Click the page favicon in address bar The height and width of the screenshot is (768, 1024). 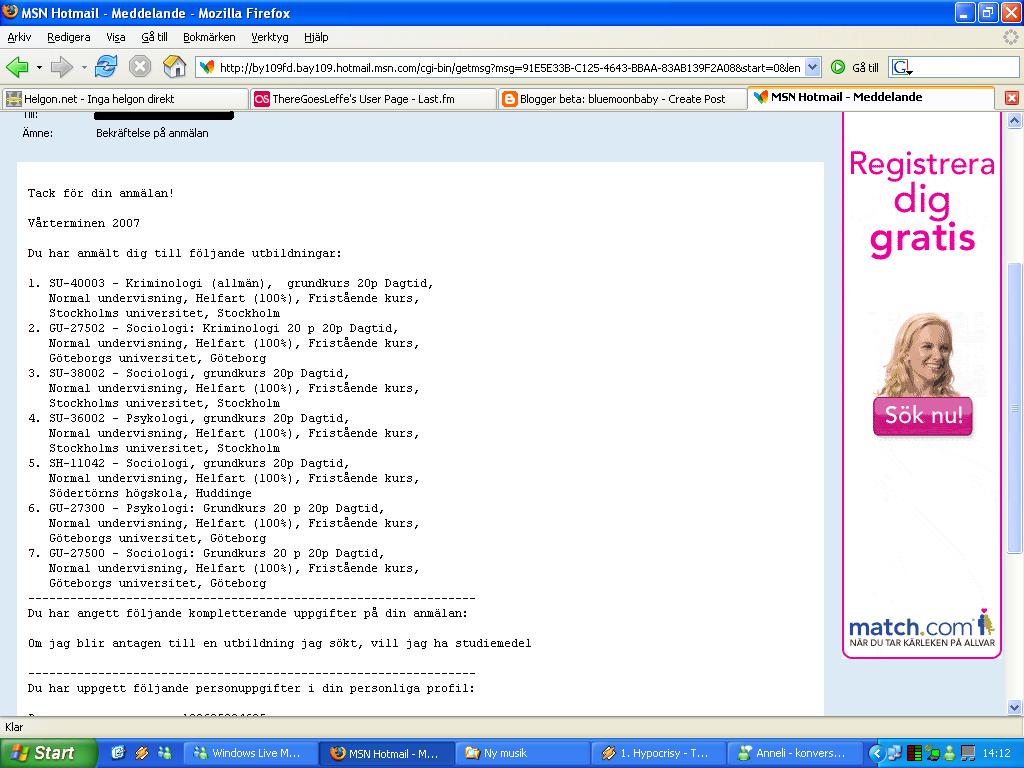click(x=207, y=67)
